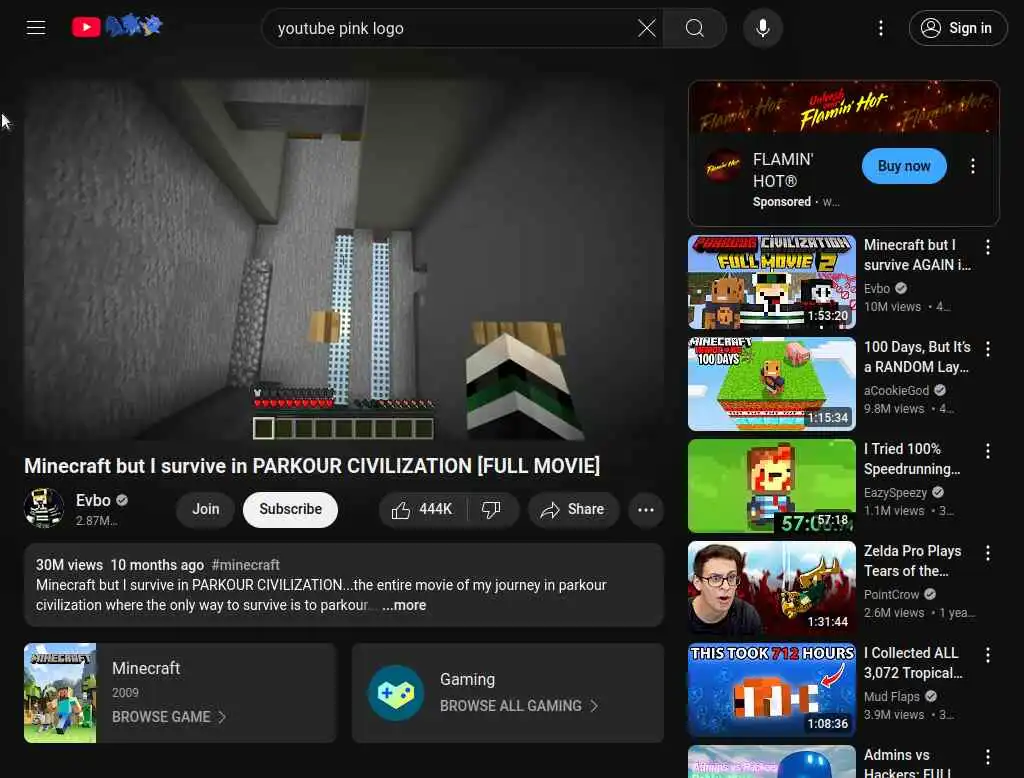
Task: Dislike the video with thumbs down
Action: tap(492, 510)
